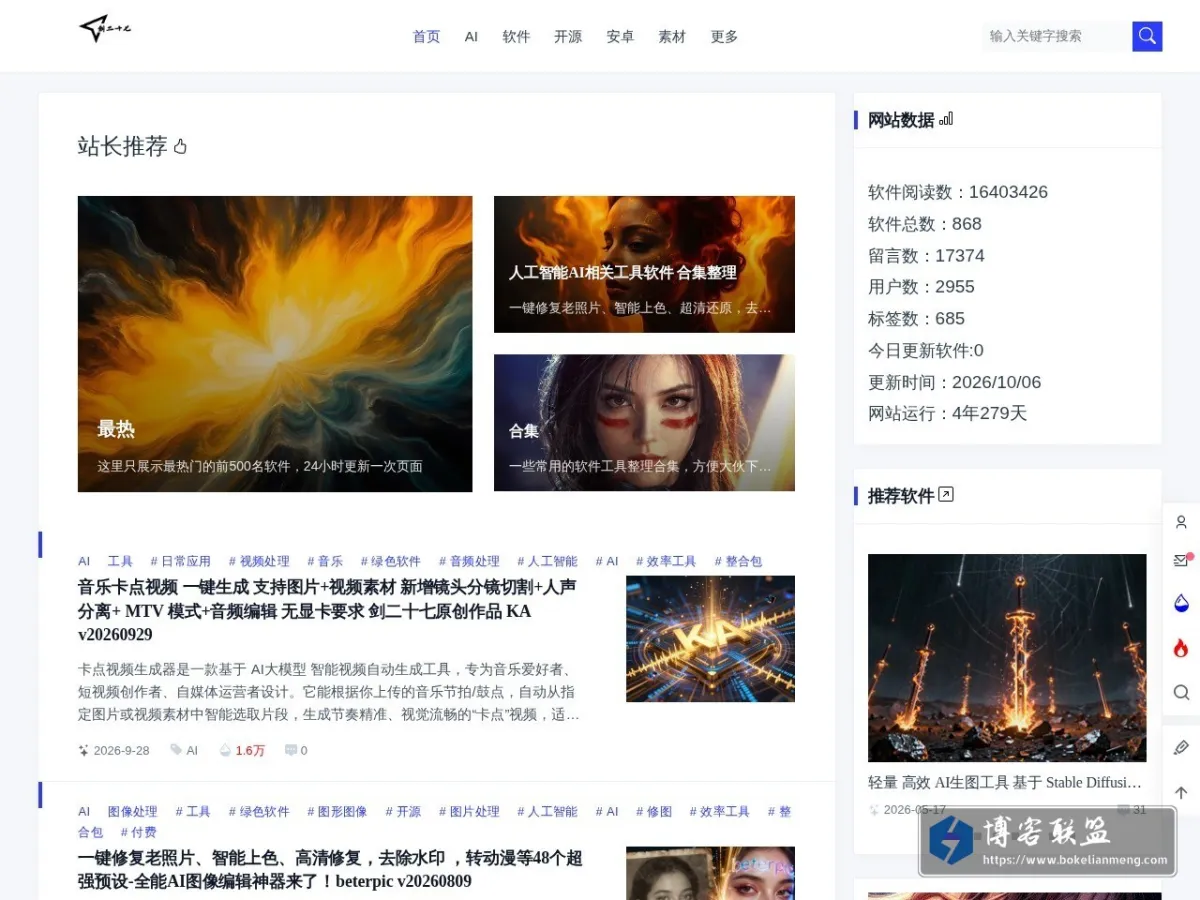Open the 素材 navigation menu item
Viewport: 1200px width, 900px height.
pyautogui.click(x=672, y=36)
